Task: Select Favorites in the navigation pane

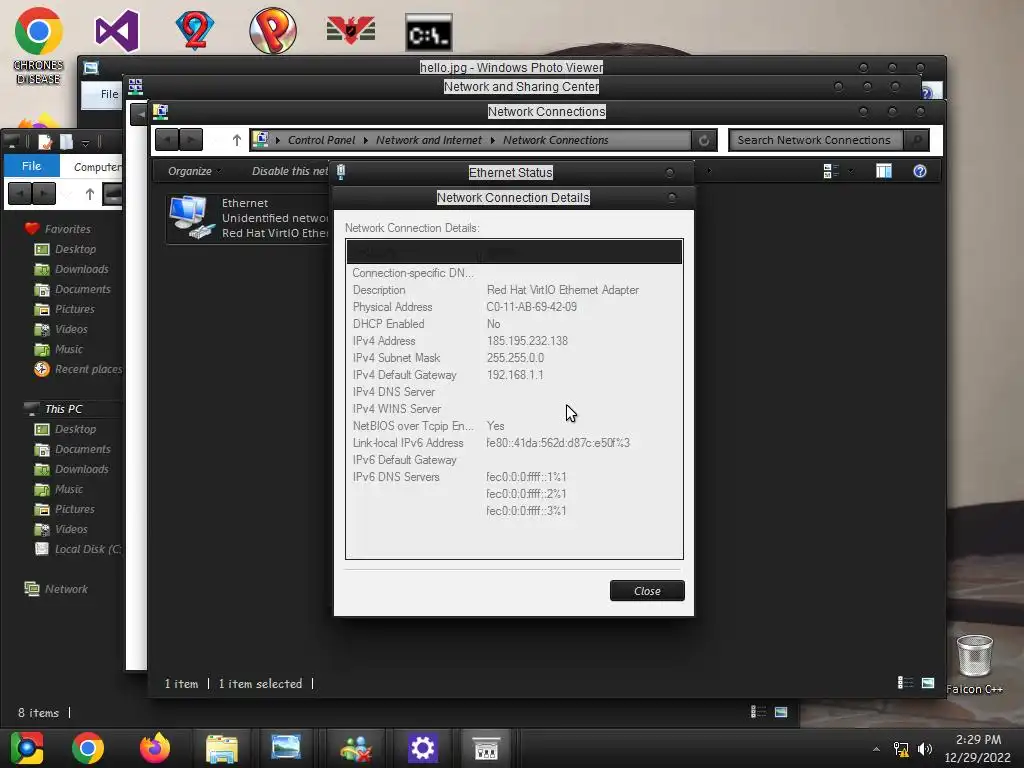Action: tap(67, 229)
